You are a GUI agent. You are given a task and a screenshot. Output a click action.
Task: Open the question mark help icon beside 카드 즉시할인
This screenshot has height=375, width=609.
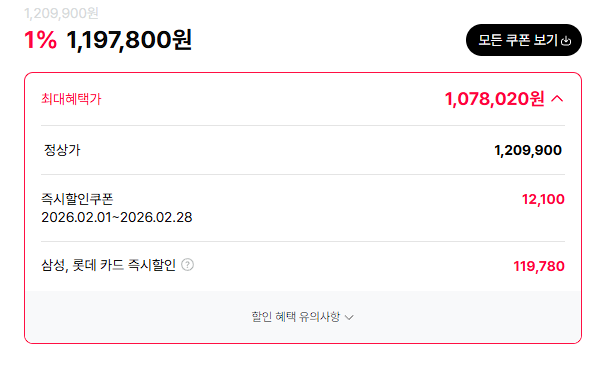click(187, 265)
